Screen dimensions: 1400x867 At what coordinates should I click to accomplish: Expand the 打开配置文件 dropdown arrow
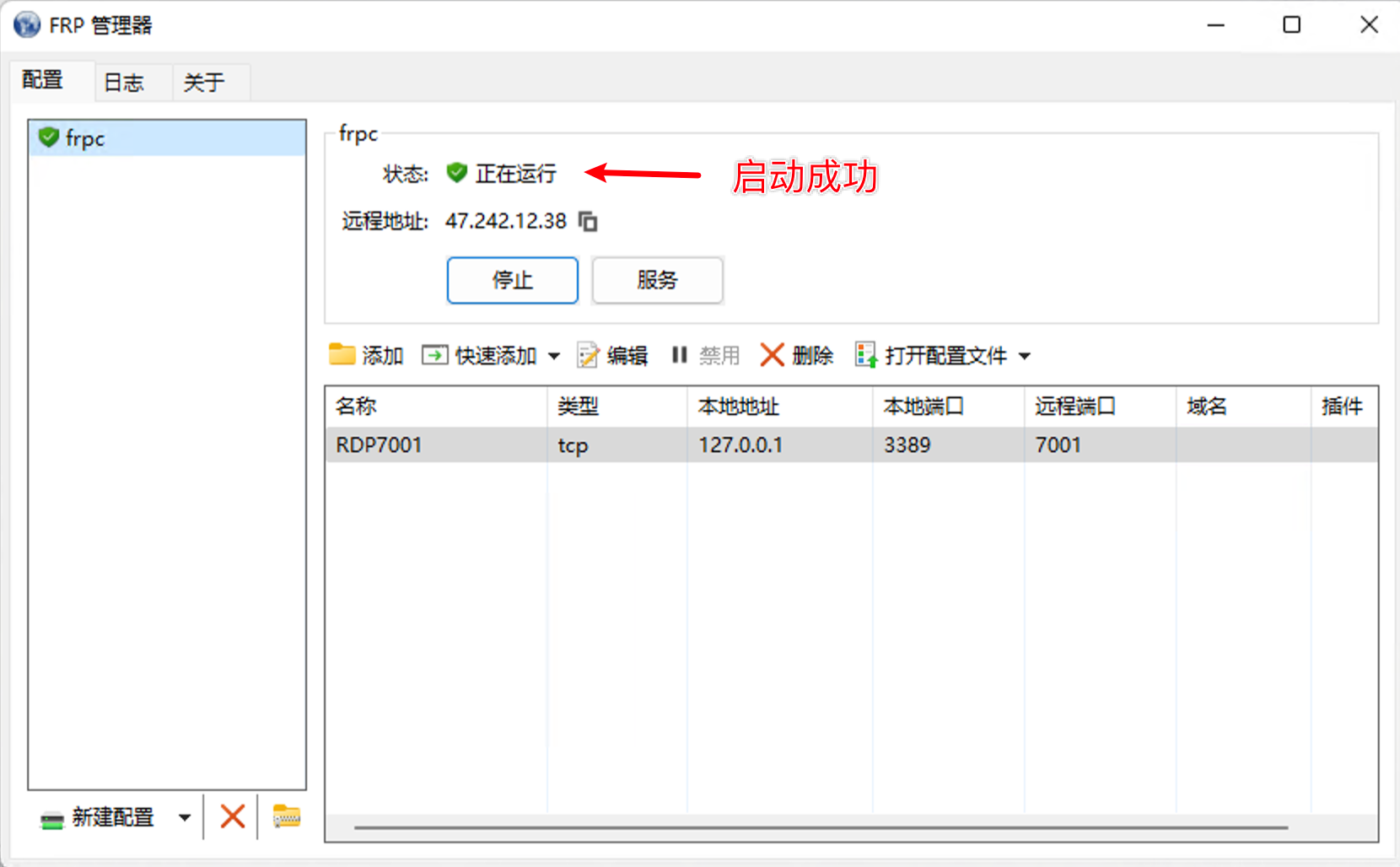point(1025,356)
